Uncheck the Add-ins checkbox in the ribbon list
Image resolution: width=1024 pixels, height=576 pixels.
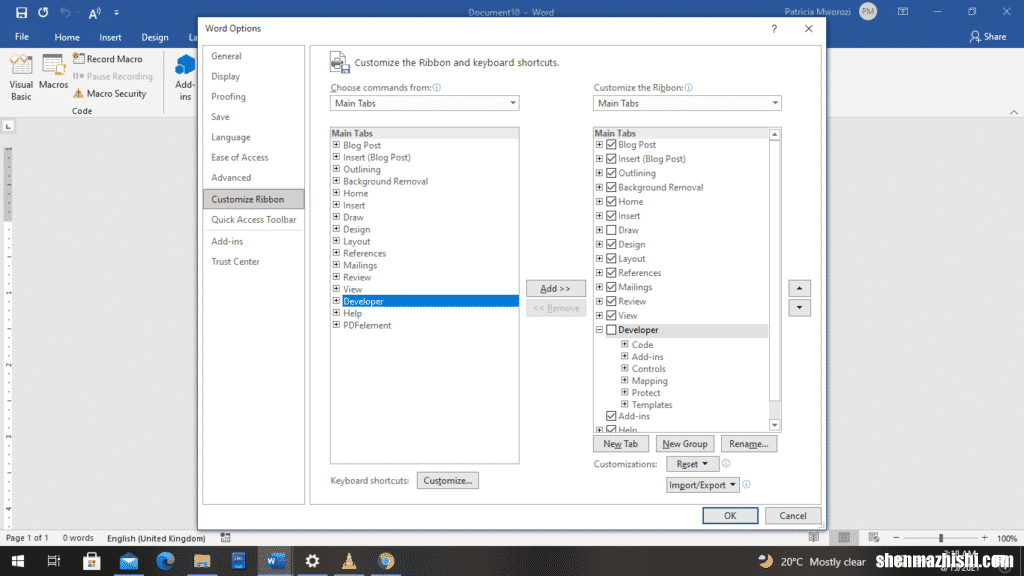[611, 416]
